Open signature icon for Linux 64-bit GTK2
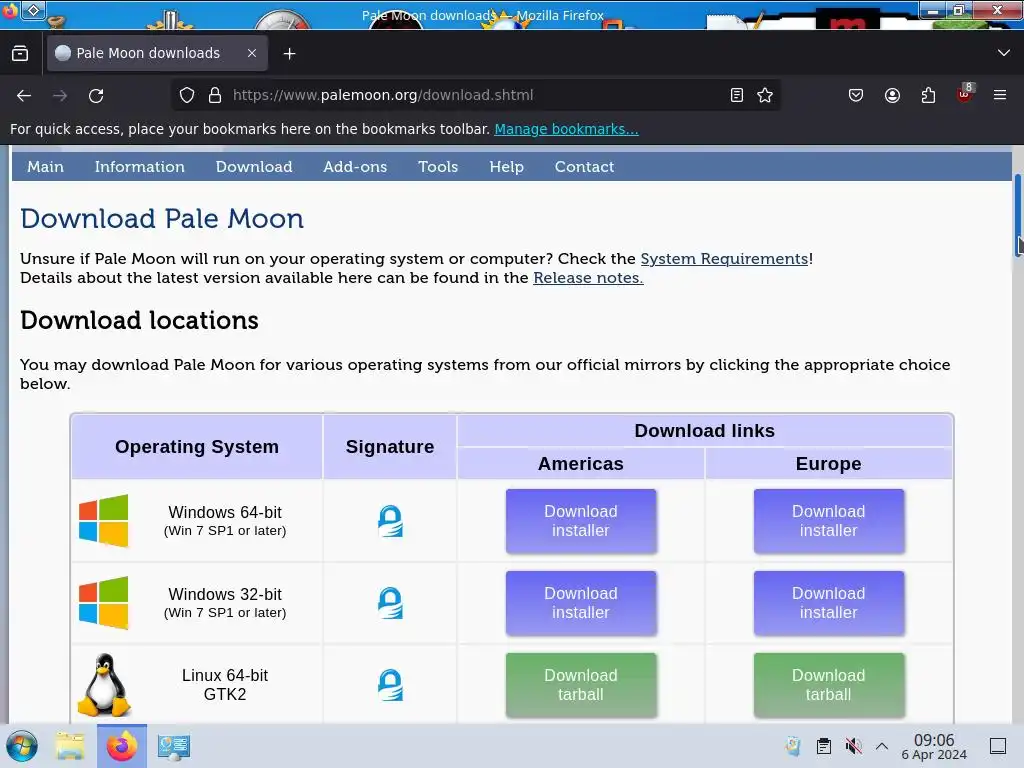Image resolution: width=1024 pixels, height=768 pixels. pos(390,685)
